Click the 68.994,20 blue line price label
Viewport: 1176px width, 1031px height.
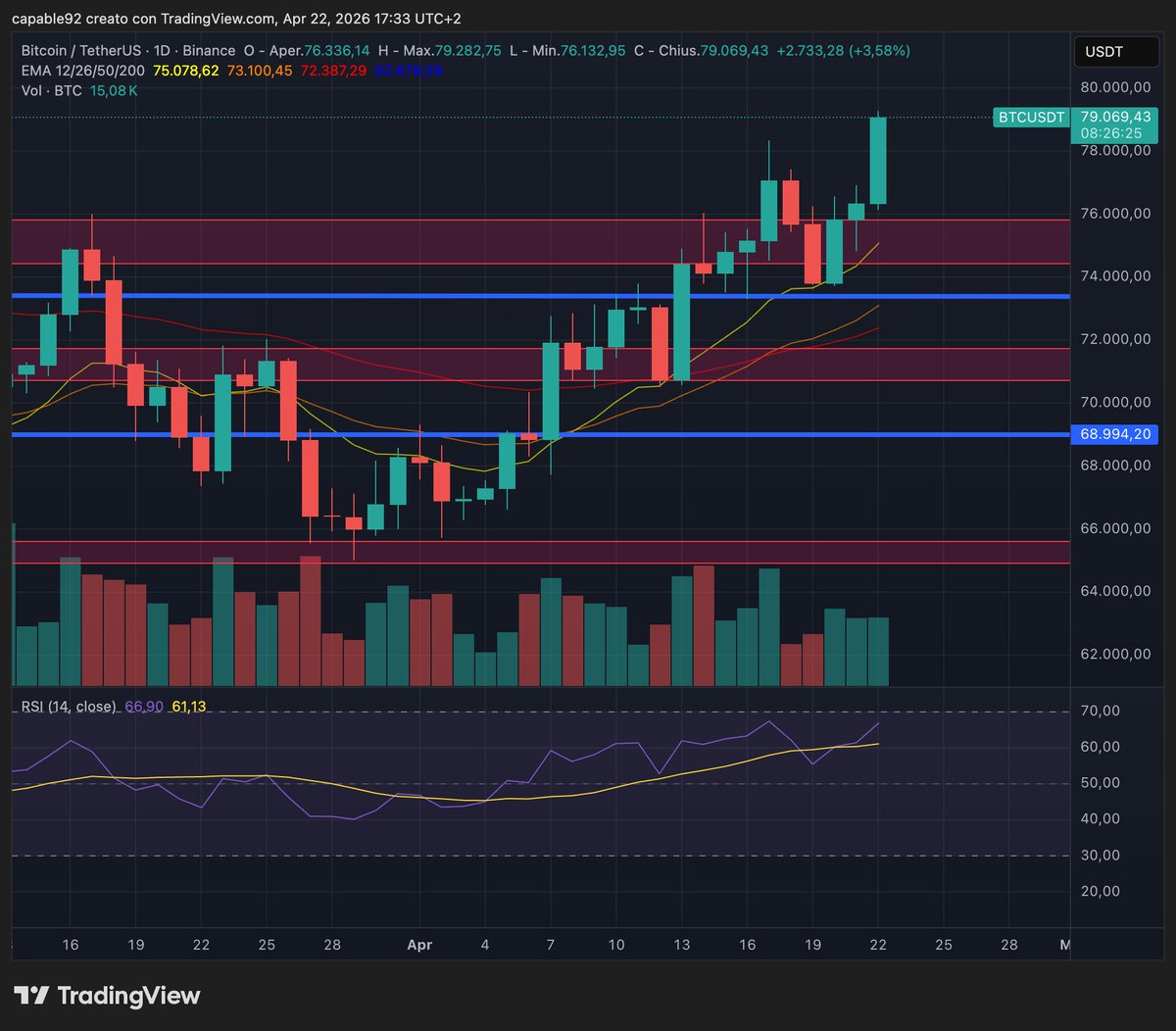click(x=1115, y=433)
